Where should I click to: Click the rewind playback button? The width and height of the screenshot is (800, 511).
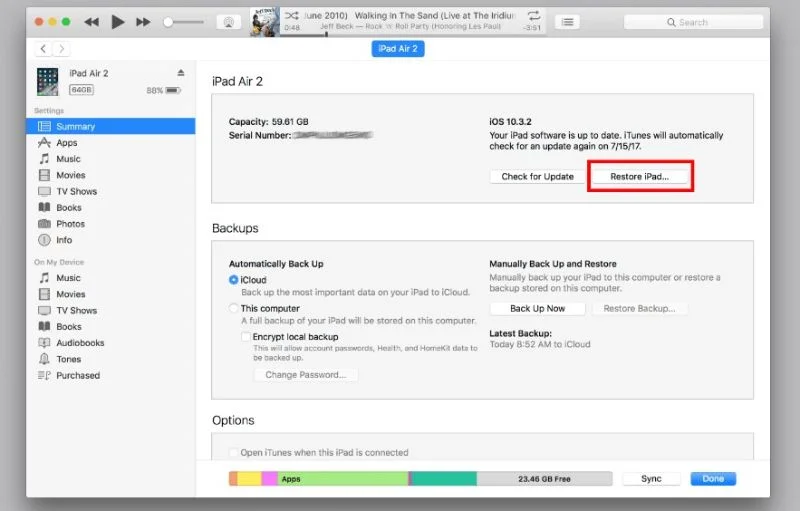(x=92, y=22)
